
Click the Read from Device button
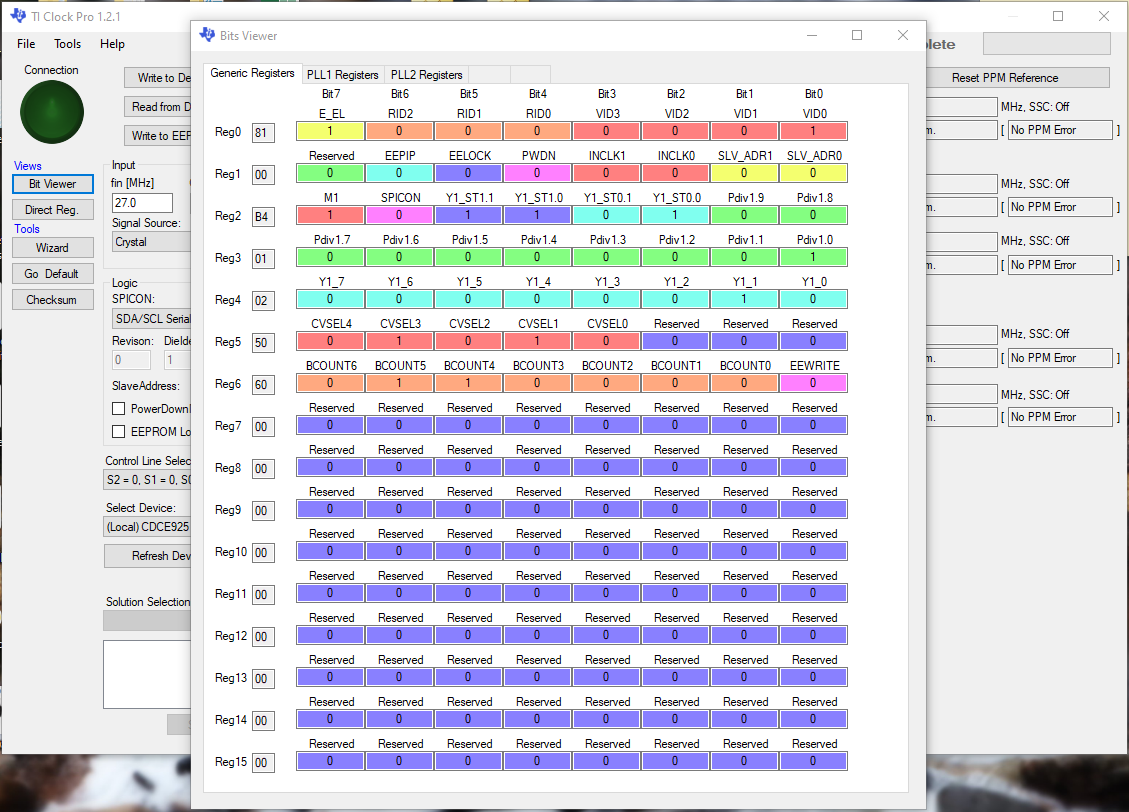click(158, 107)
